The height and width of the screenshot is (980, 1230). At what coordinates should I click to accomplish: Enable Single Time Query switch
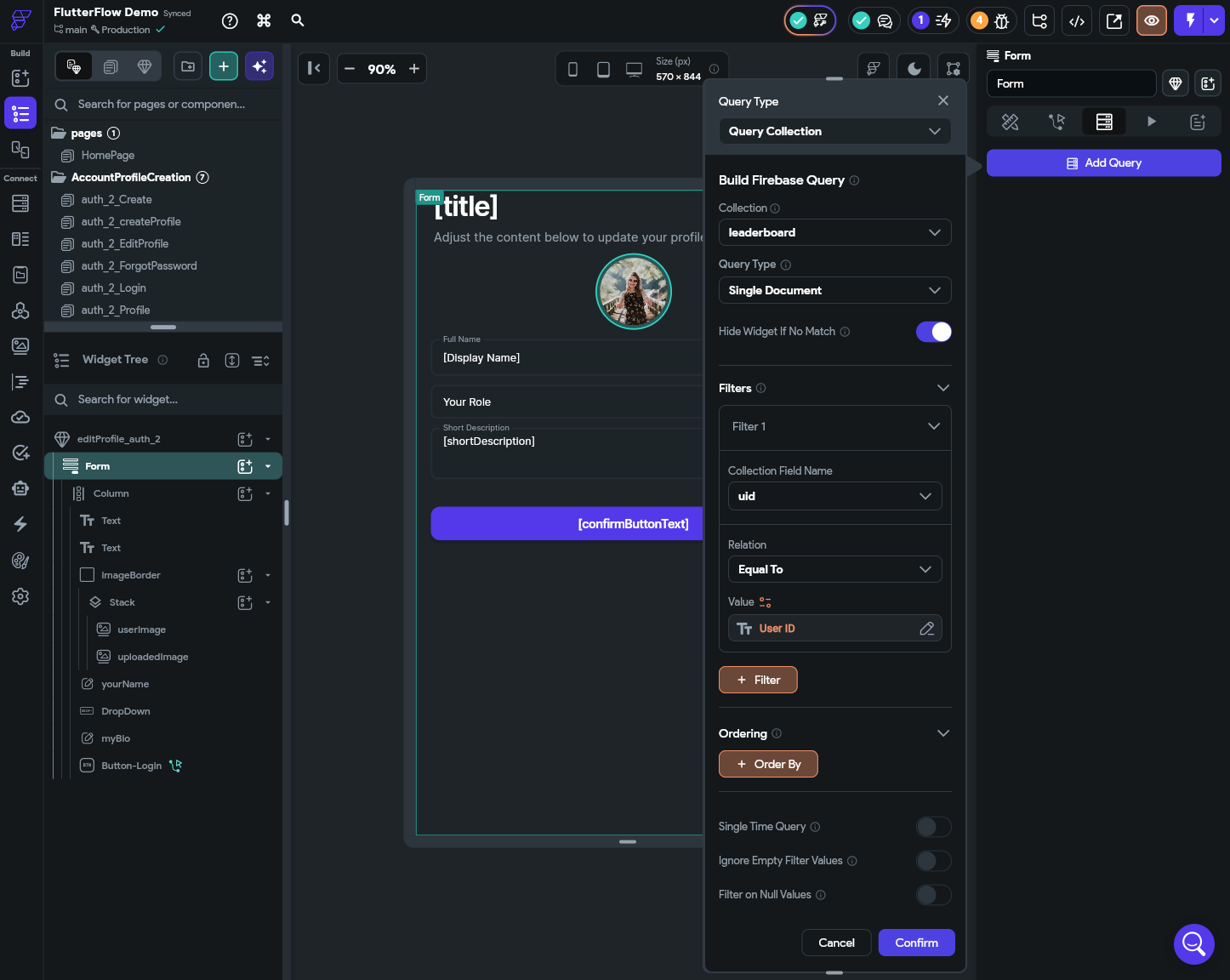pos(934,827)
